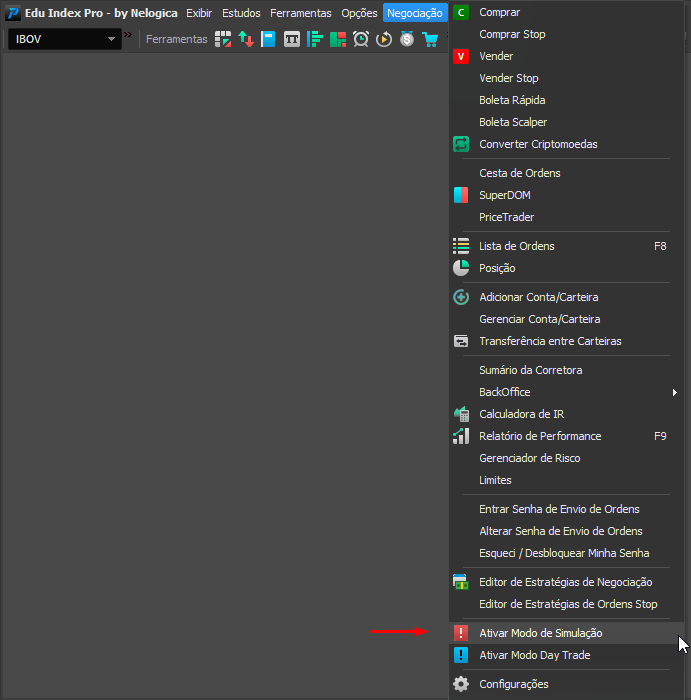Click the Configurações gear icon
691x700 pixels.
coord(461,684)
